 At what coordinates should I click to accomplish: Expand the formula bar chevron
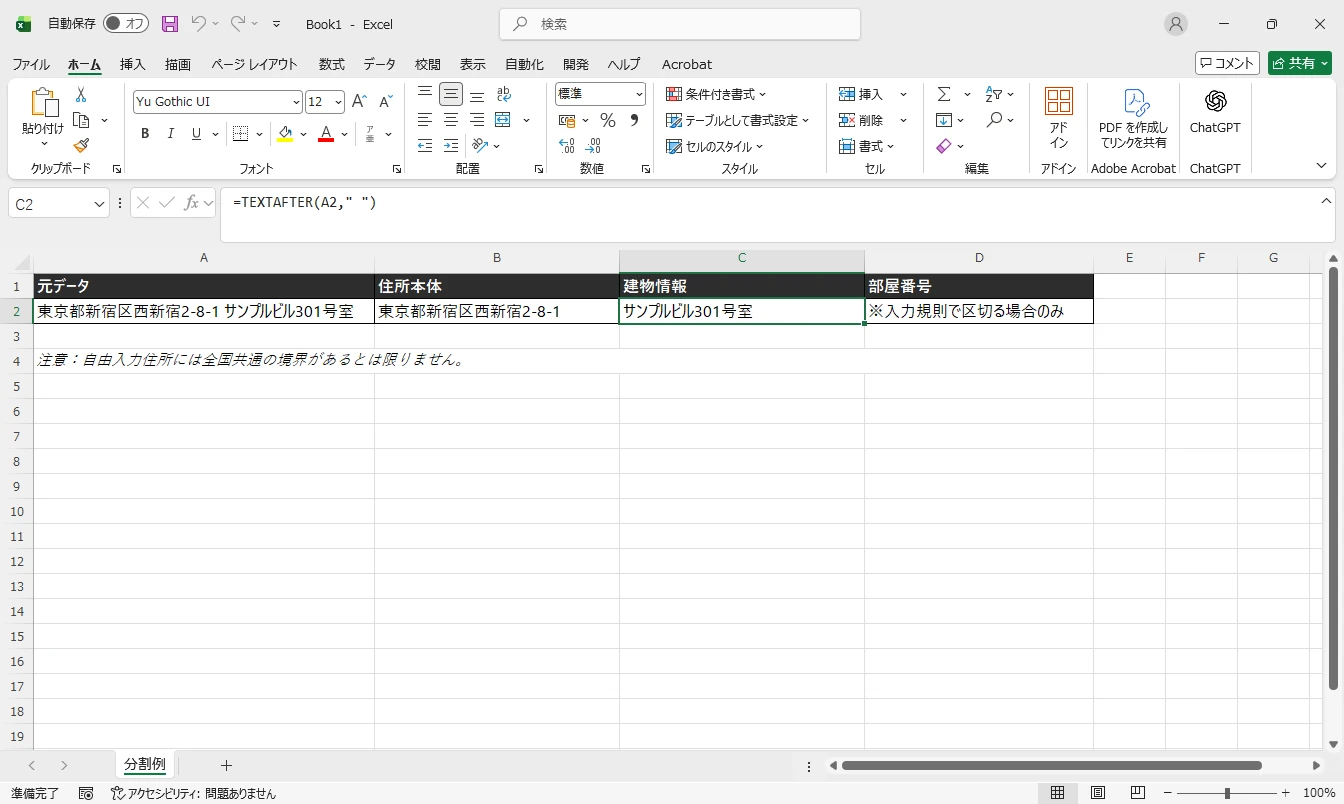(x=1326, y=201)
